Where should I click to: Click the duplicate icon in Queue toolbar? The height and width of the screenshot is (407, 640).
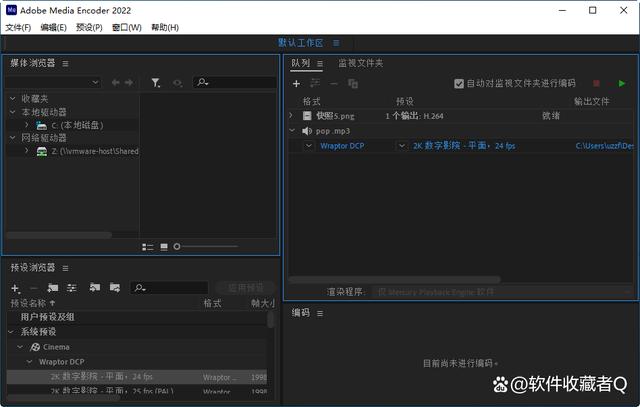pos(353,84)
